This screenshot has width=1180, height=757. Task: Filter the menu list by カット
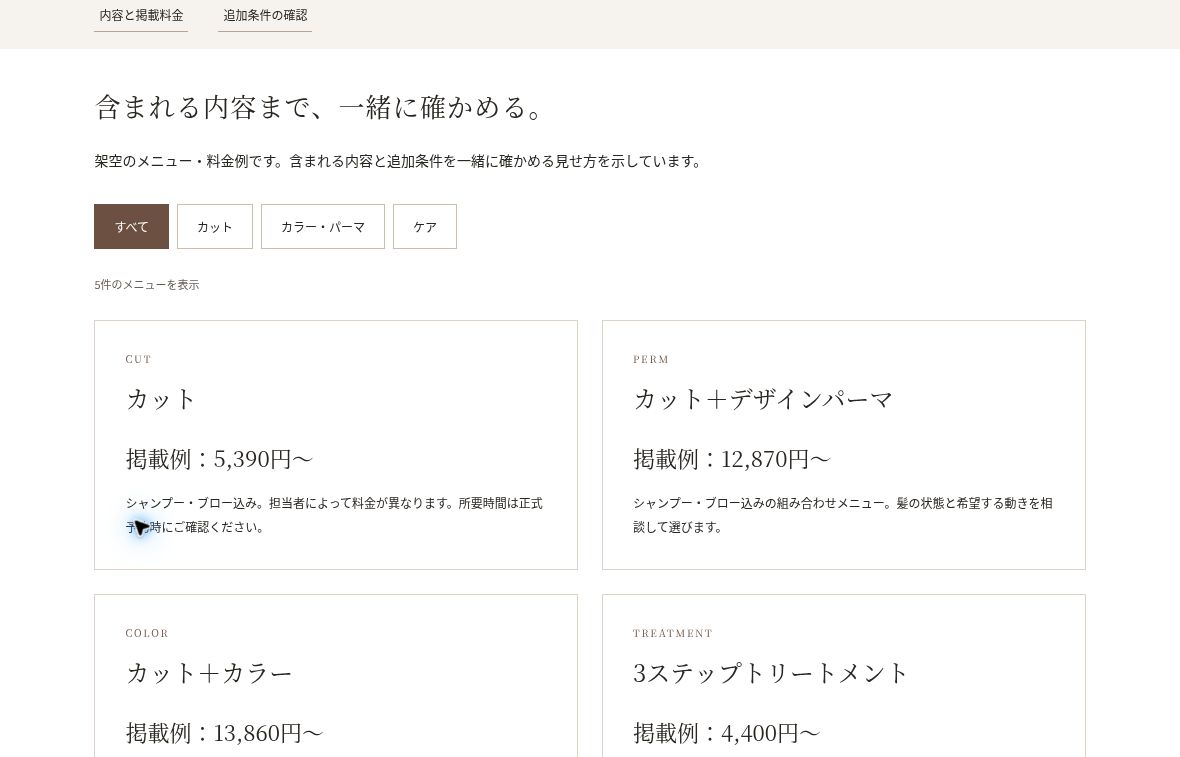[214, 226]
